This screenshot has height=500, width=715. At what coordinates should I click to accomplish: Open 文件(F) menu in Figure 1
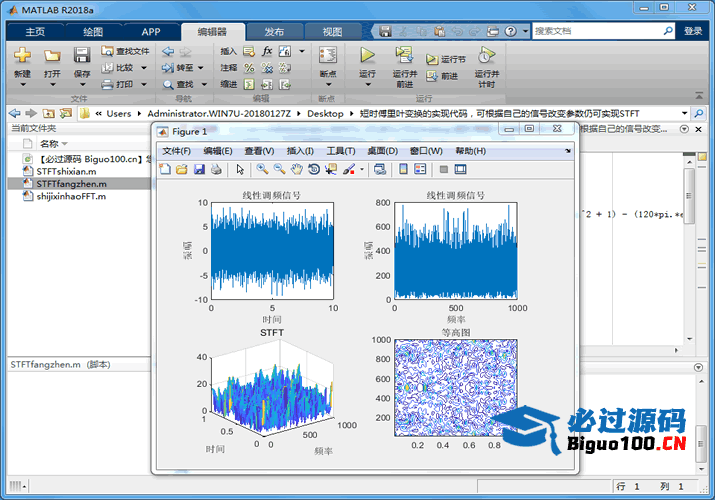tap(176, 151)
